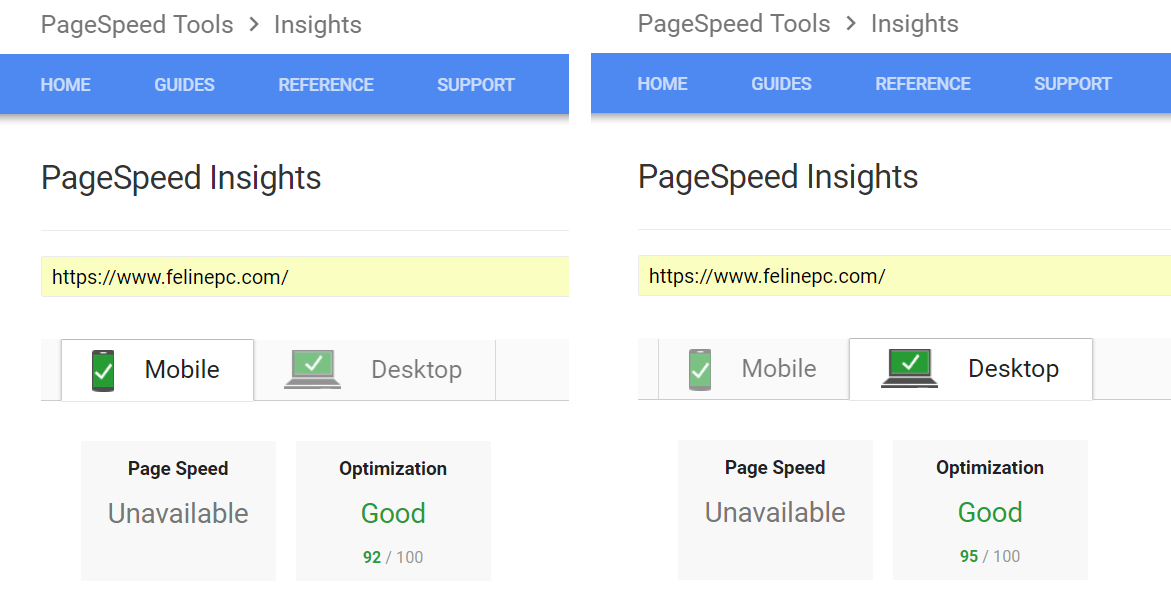1171x603 pixels.
Task: Click PageSpeed Tools breadcrumb in left panel
Action: [x=137, y=25]
